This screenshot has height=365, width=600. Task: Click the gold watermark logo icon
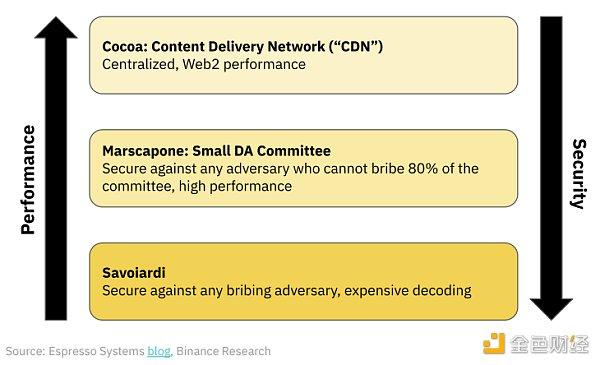(494, 344)
